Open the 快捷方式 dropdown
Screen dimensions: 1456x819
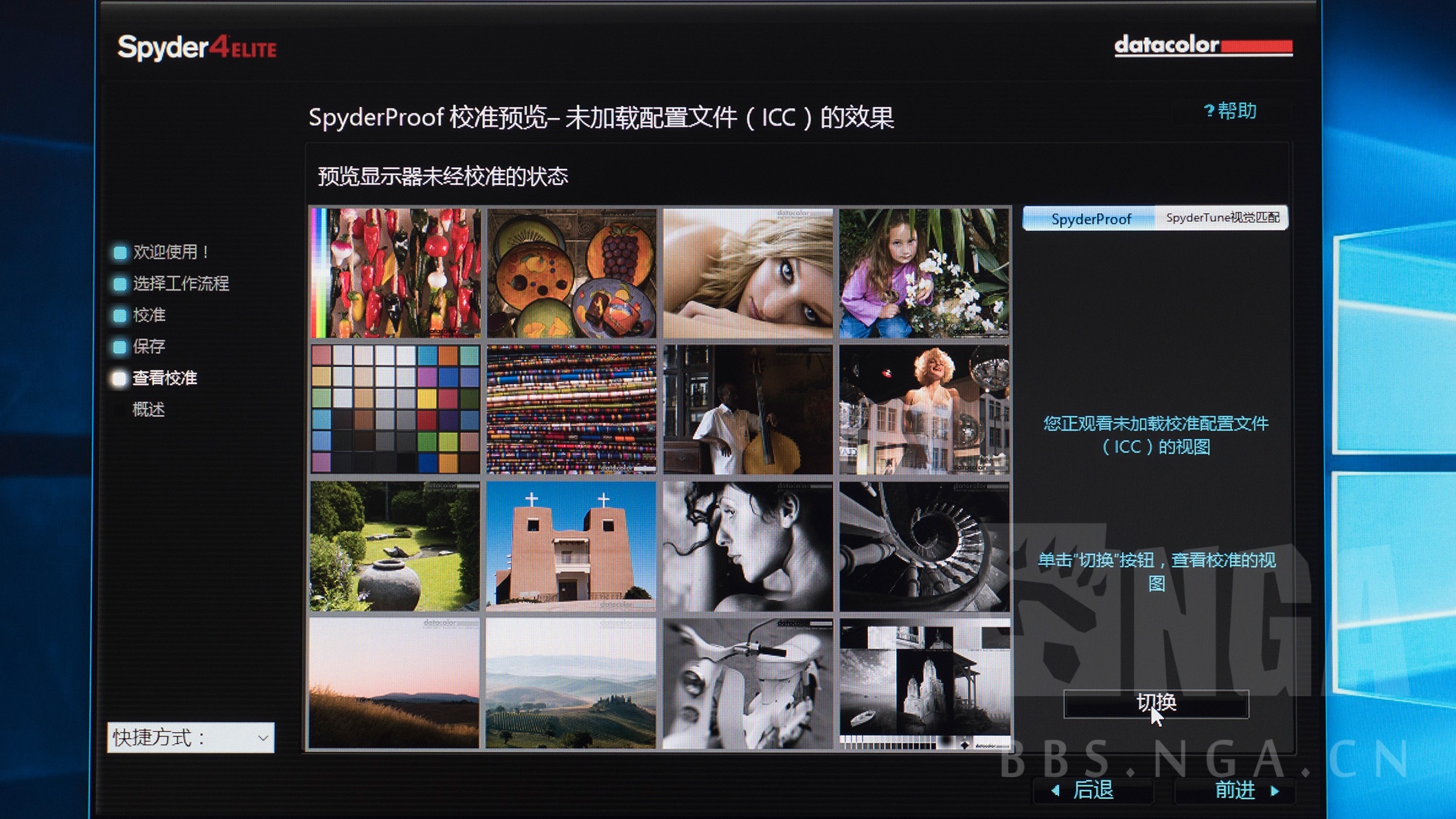tap(191, 738)
